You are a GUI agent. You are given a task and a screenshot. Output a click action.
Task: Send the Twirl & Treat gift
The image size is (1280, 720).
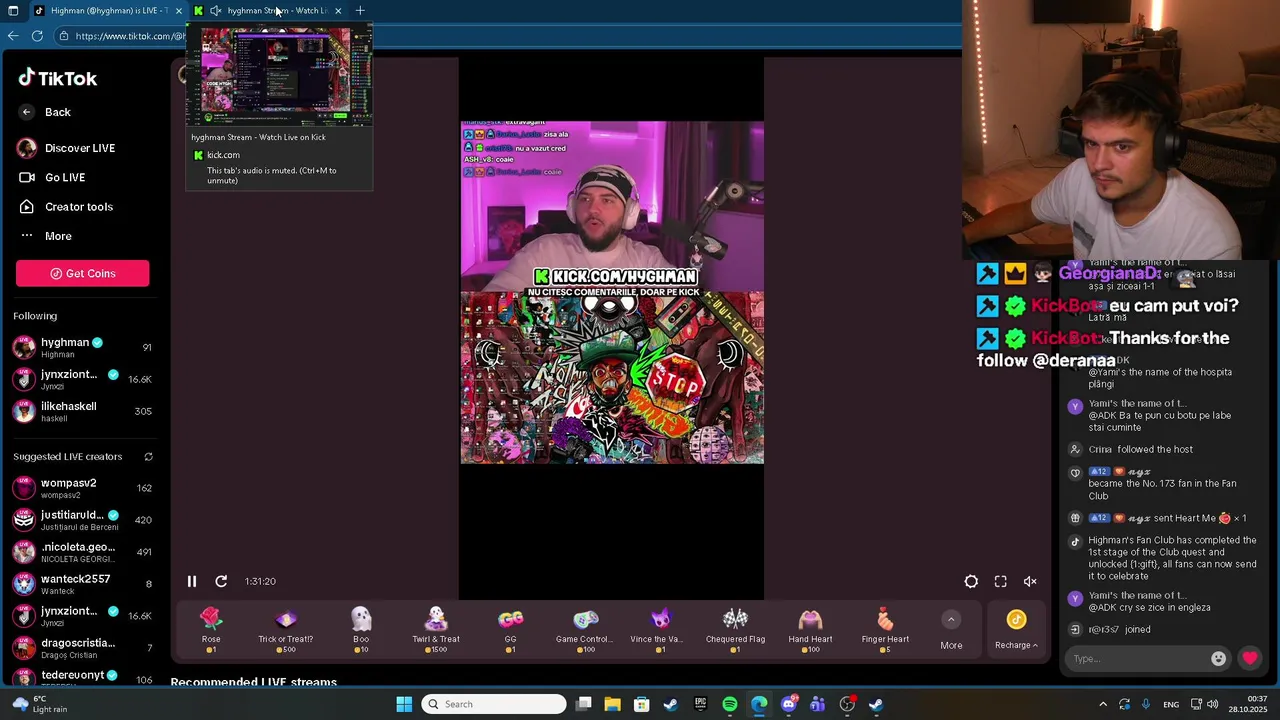pyautogui.click(x=436, y=630)
